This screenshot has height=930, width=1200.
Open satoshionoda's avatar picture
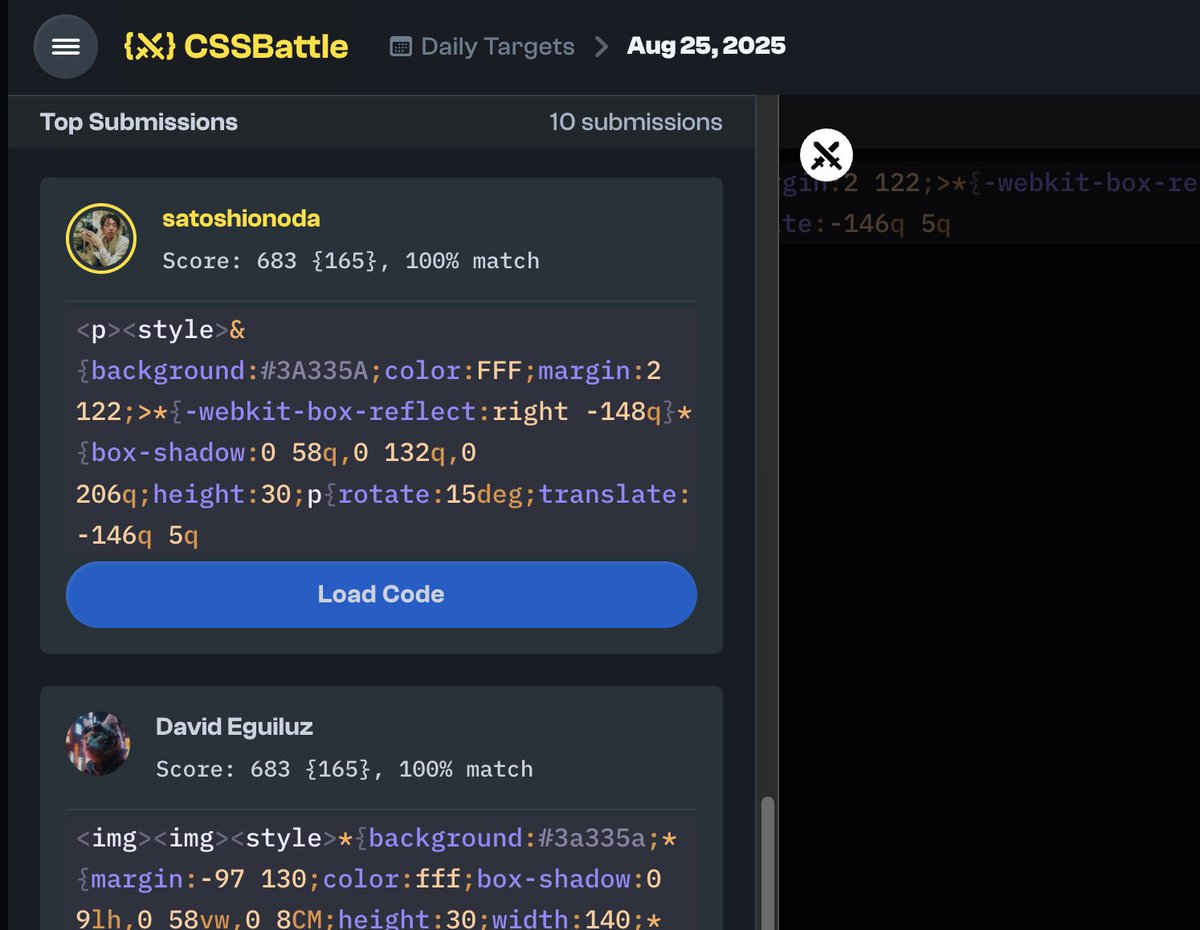tap(101, 238)
